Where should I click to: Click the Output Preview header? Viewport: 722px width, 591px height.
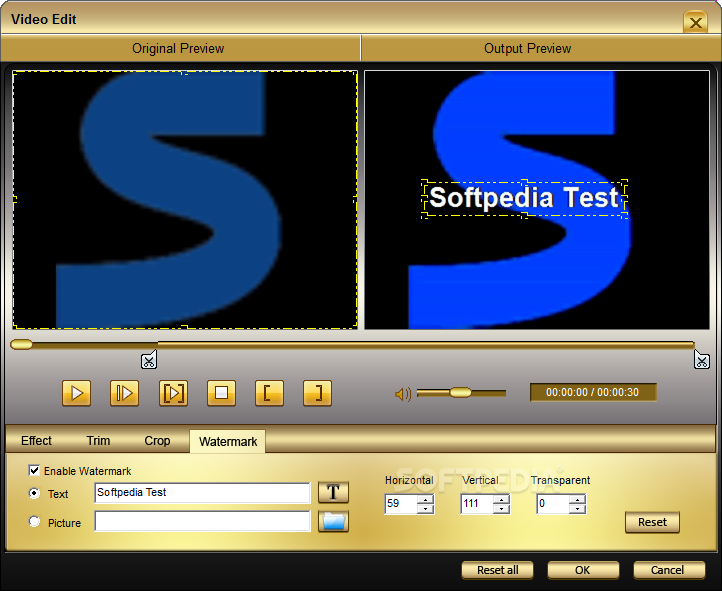(527, 48)
